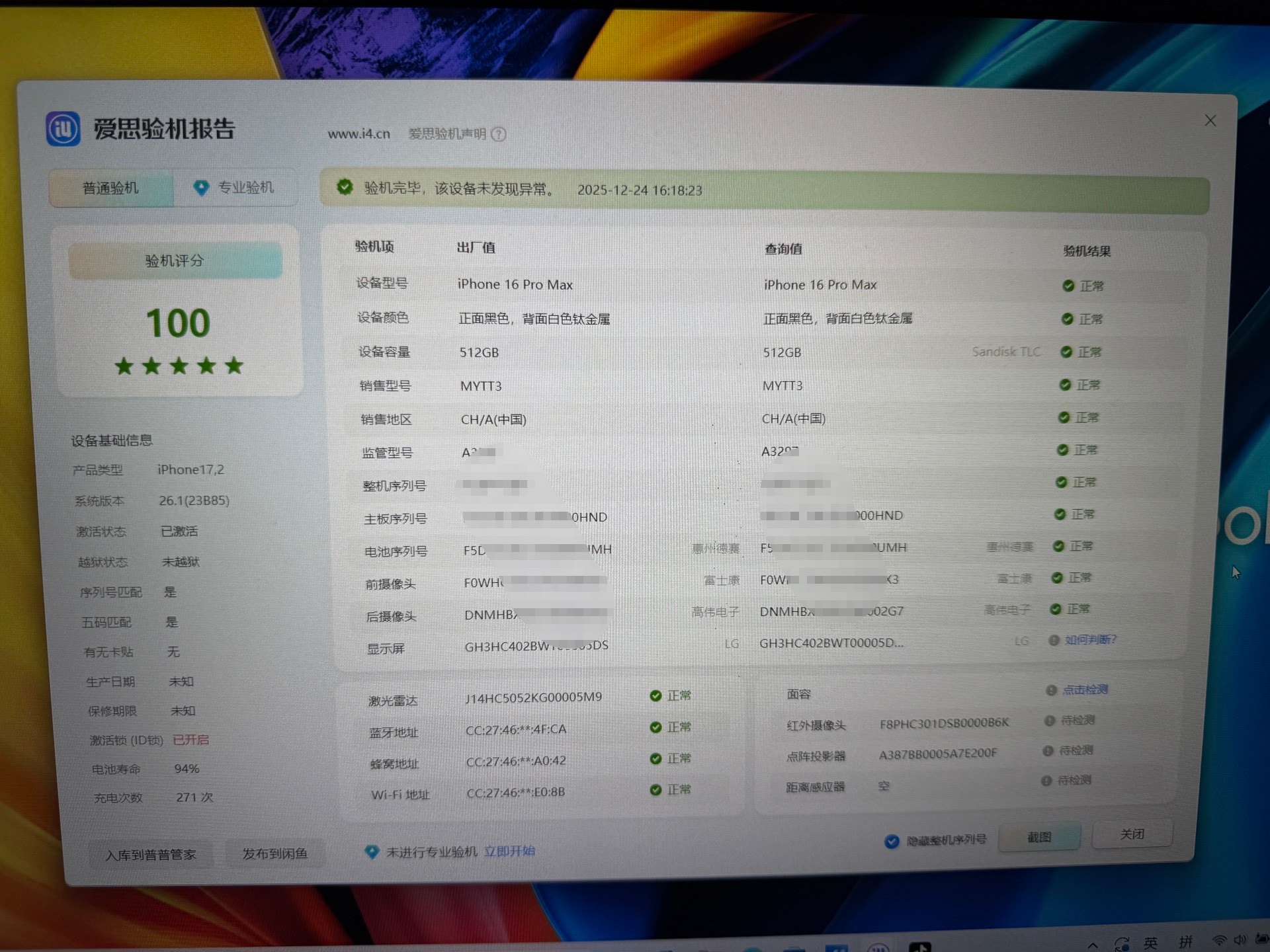Click the 关闭 close button
The height and width of the screenshot is (952, 1270).
(1132, 834)
